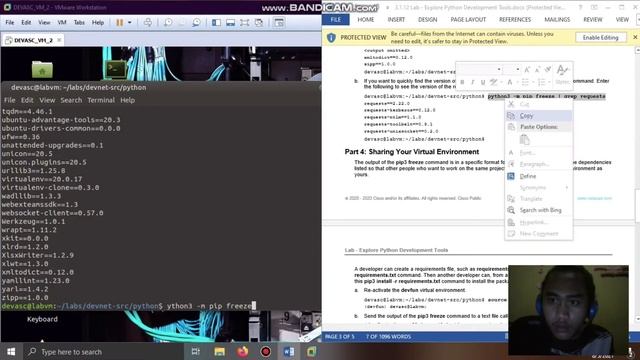The height and width of the screenshot is (360, 640).
Task: Click the Underline icon in mini toolbar
Action: pos(482,82)
